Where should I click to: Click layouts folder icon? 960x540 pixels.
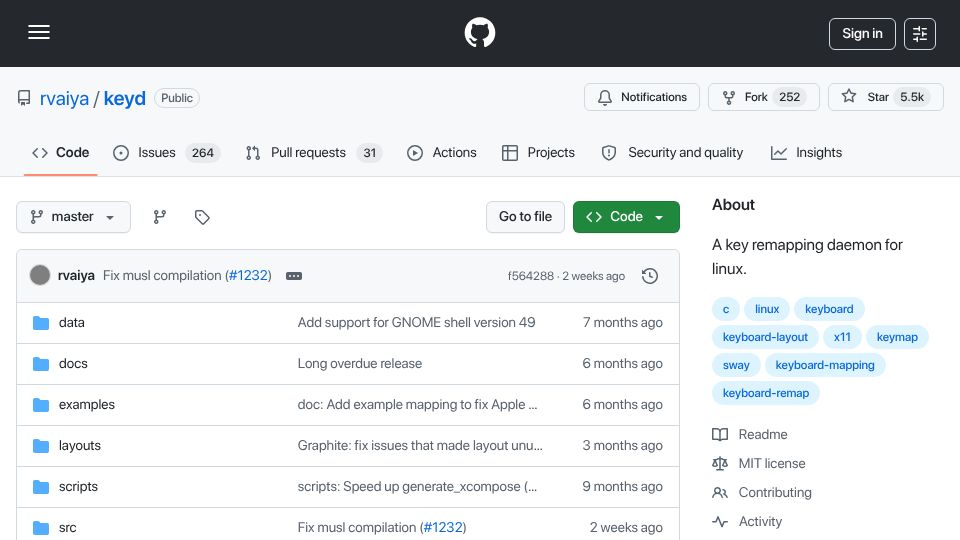[x=41, y=446]
